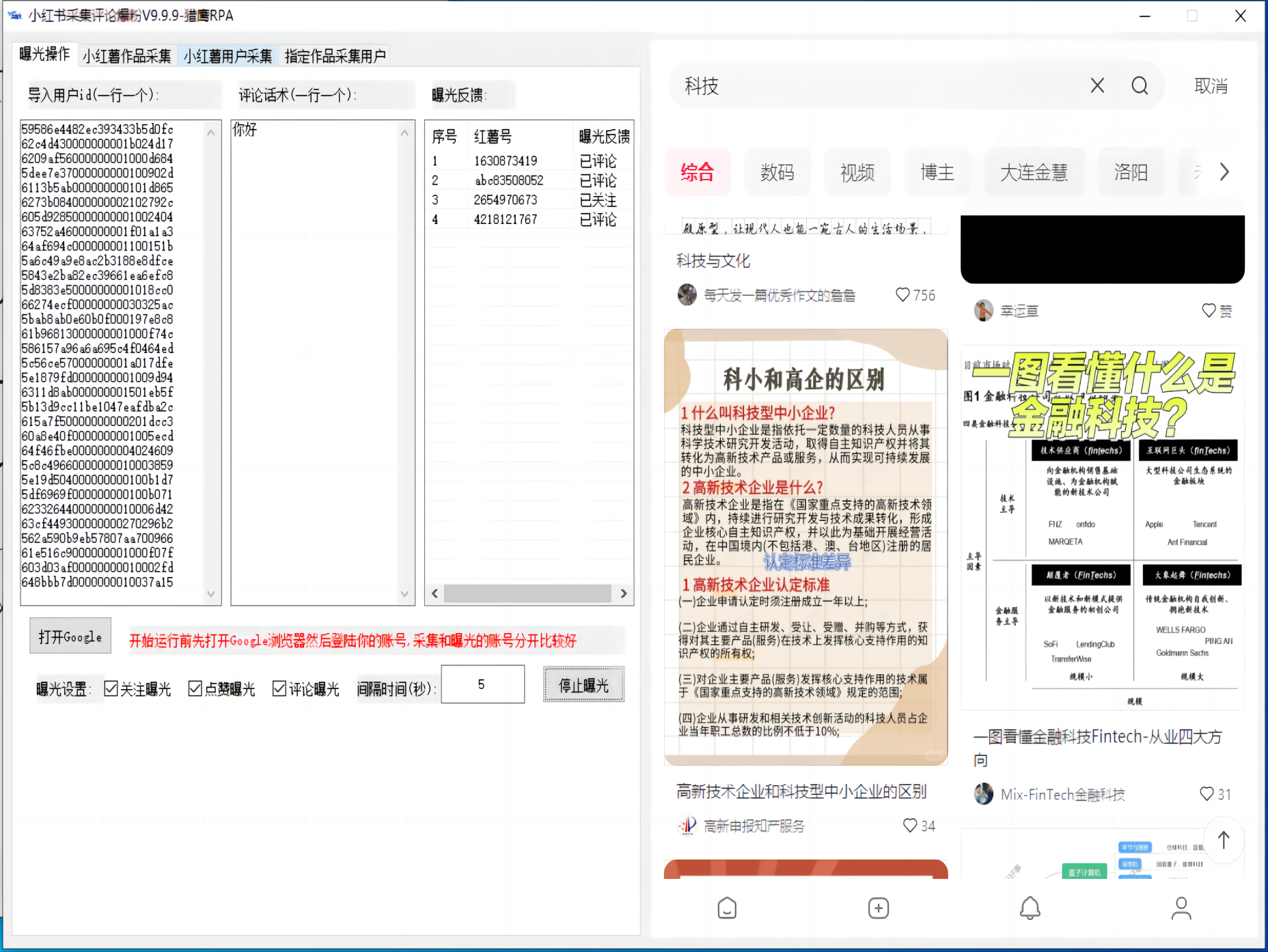
Task: Click 评论话术 box scroll-down arrow
Action: (404, 593)
